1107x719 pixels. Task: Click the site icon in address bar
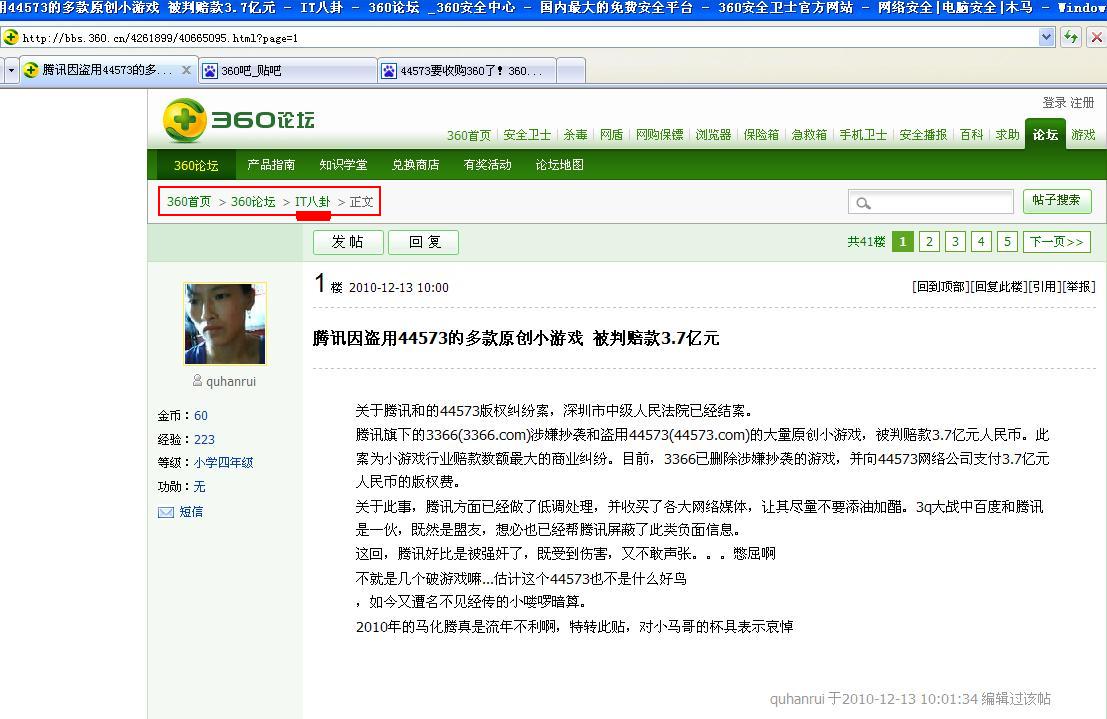pyautogui.click(x=11, y=37)
